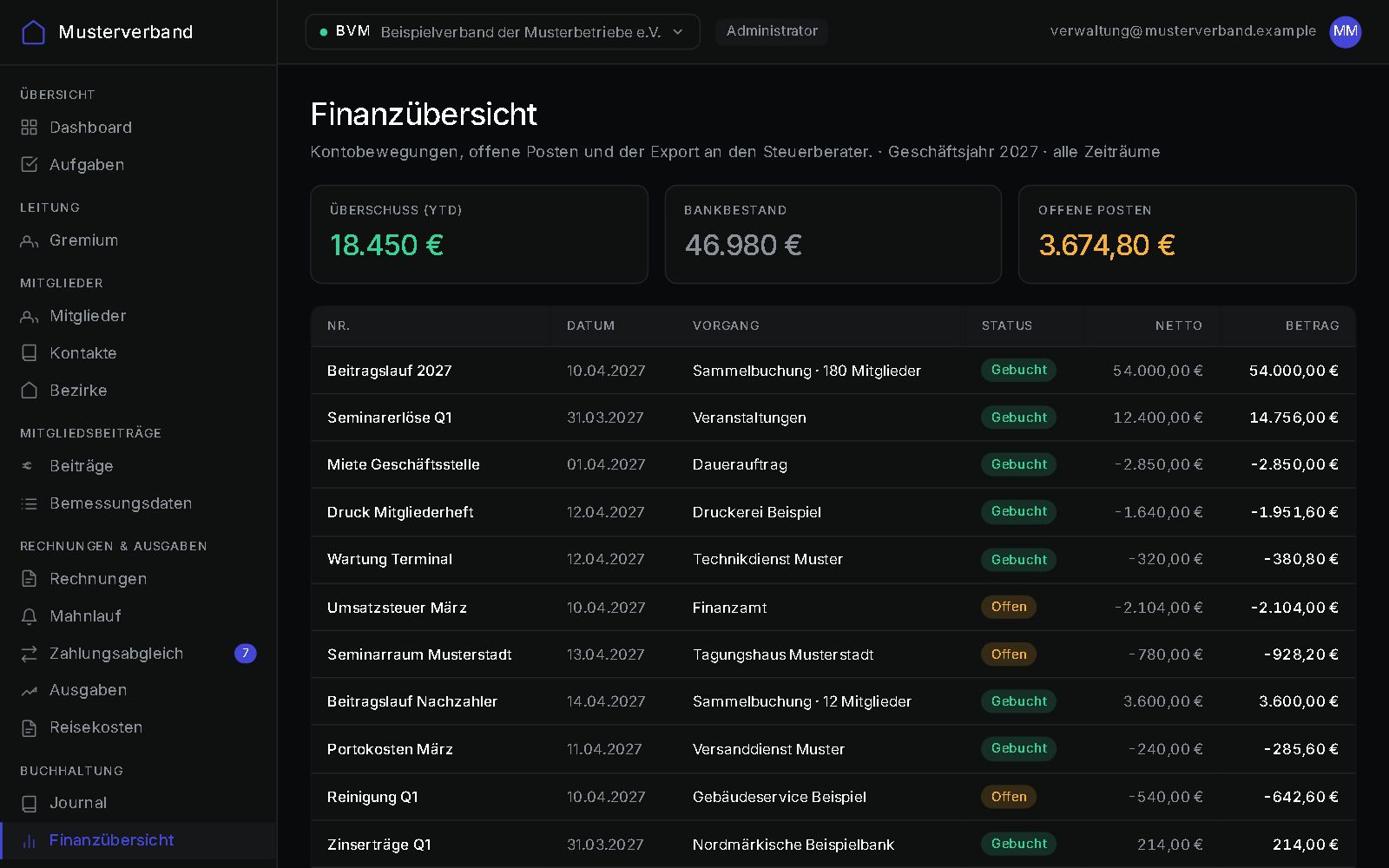
Task: Click the verwaltung@musterverband.example email
Action: click(1182, 31)
